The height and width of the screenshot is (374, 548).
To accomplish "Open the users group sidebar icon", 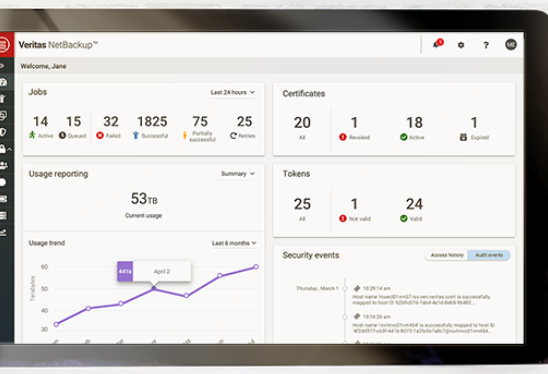I will tap(3, 165).
